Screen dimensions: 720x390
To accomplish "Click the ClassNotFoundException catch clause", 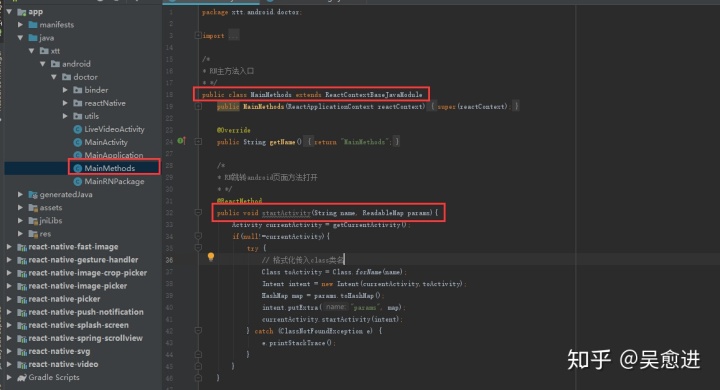I will pyautogui.click(x=318, y=331).
